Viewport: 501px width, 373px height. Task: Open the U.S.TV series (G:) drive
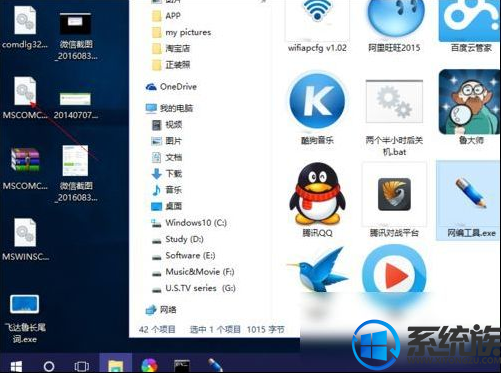coord(193,288)
